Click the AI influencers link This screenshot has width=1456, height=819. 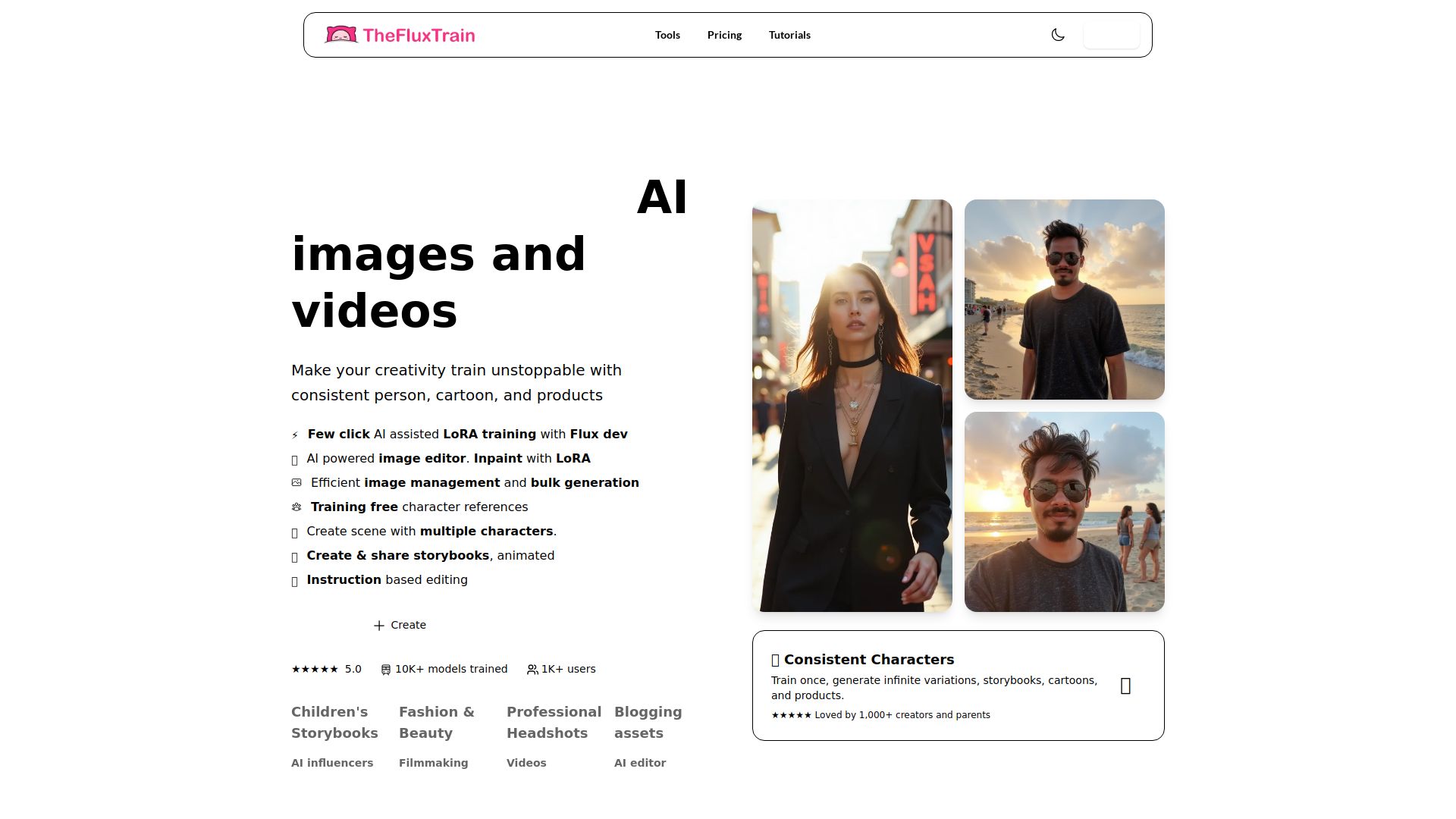tap(332, 763)
